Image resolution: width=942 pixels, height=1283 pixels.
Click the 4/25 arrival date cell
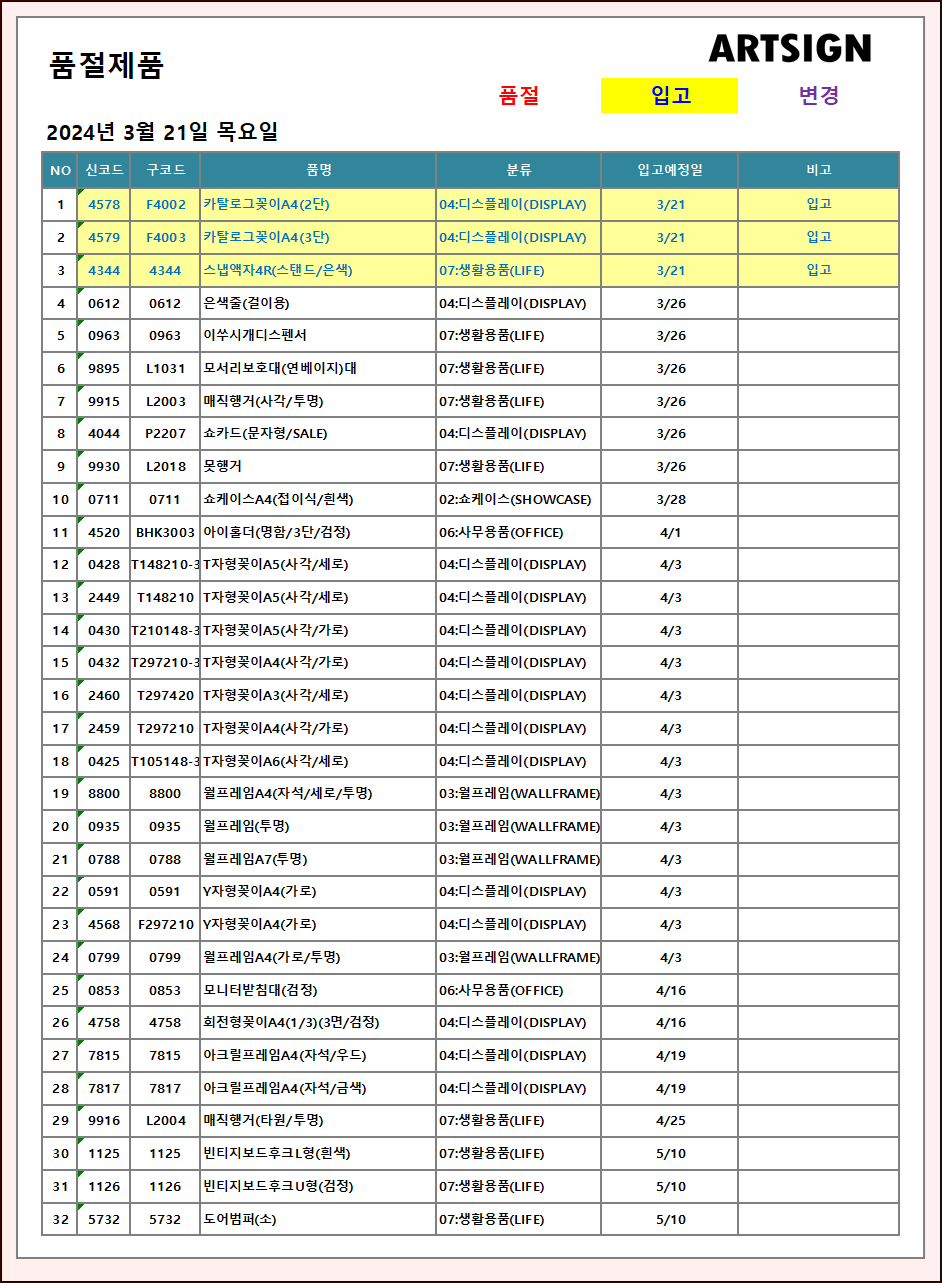[670, 1121]
